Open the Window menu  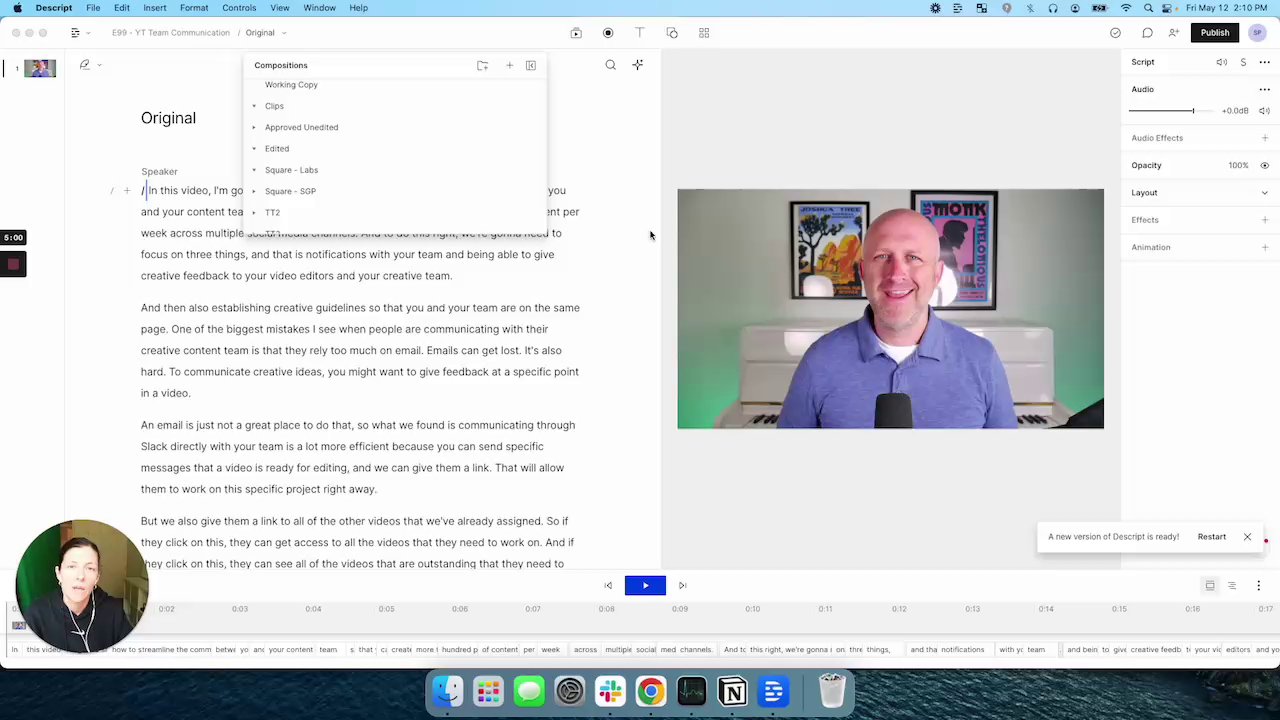tap(320, 8)
